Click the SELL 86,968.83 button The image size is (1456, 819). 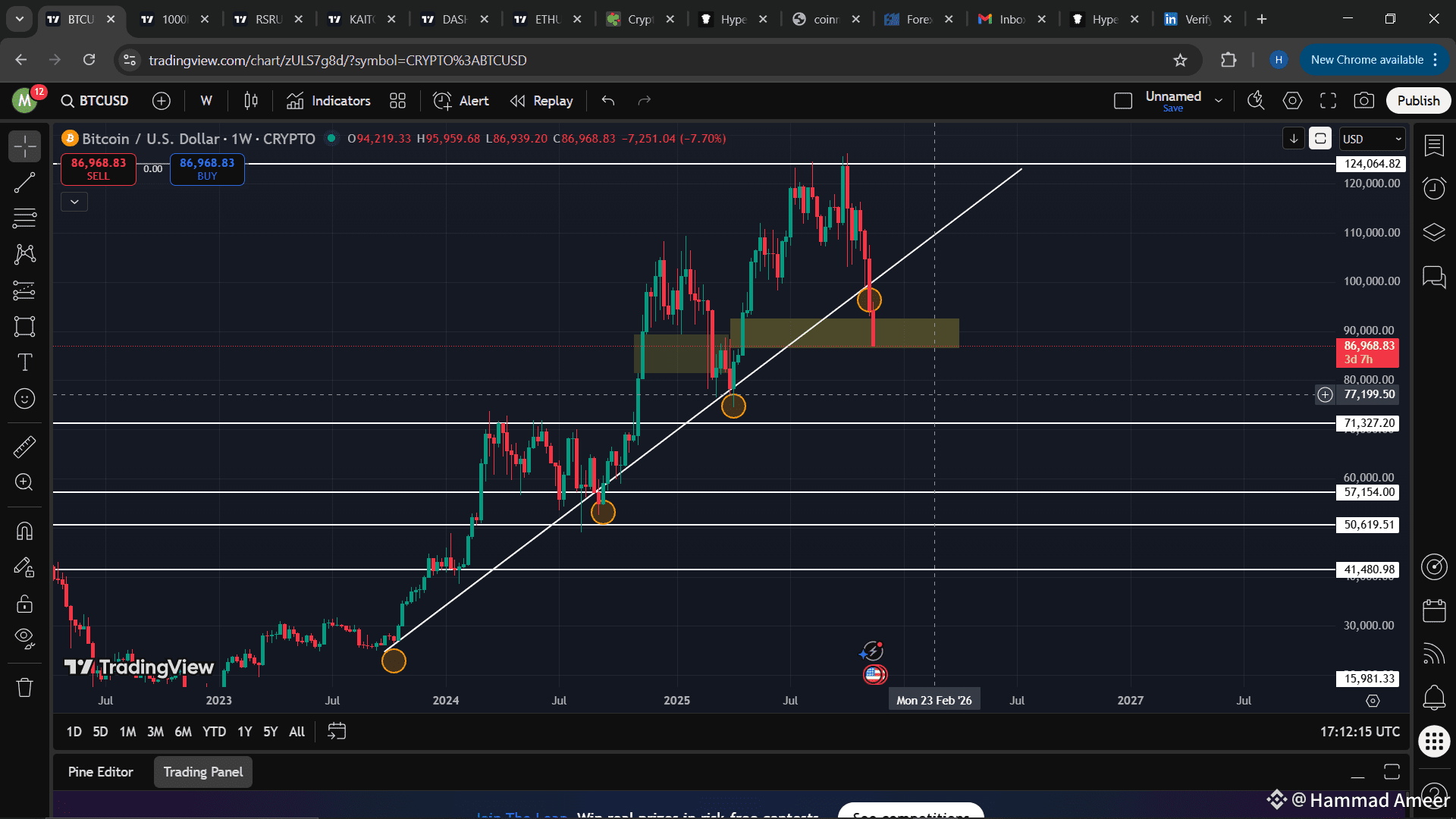coord(99,169)
